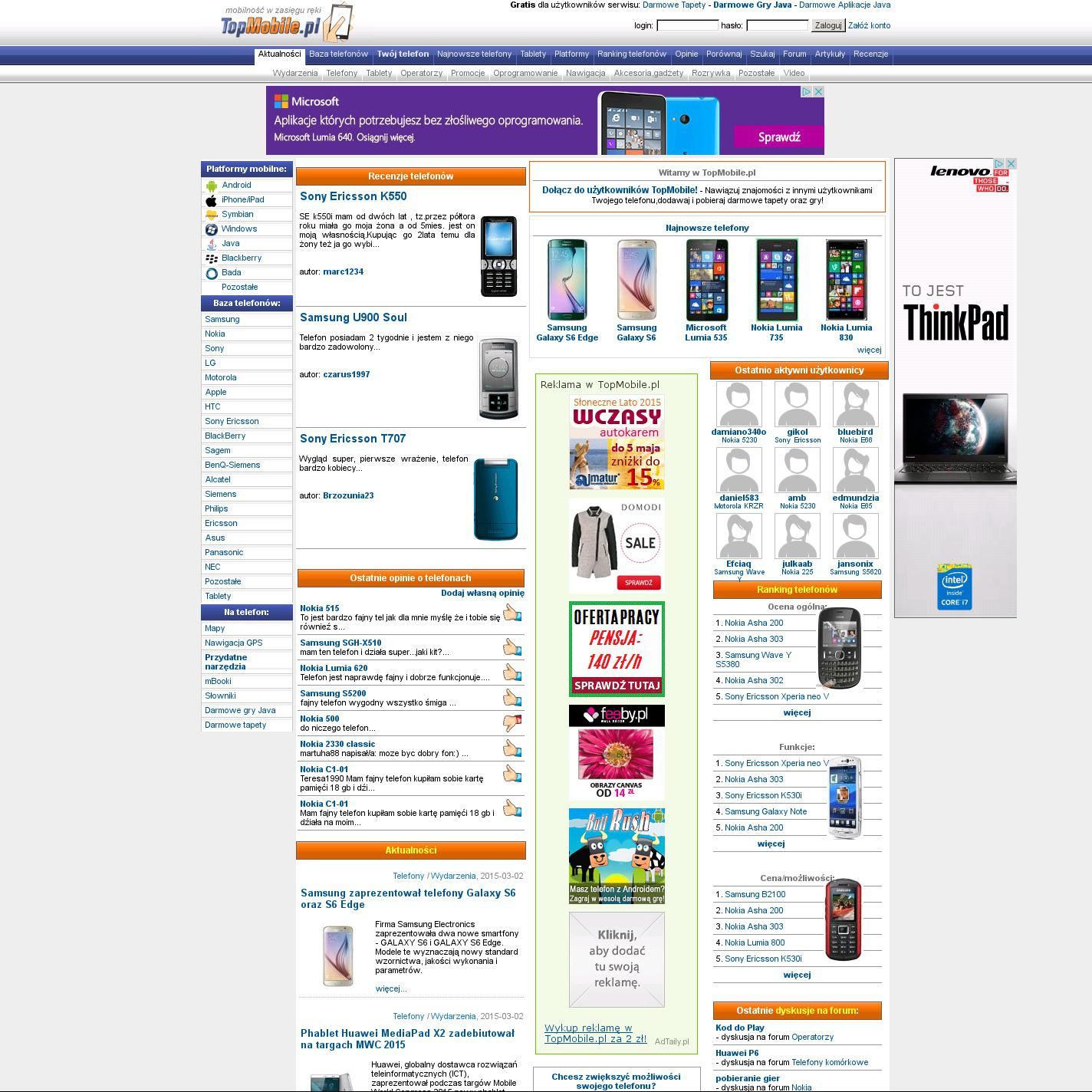Click the Bada platform icon
Screen dimensions: 1092x1092
click(212, 273)
